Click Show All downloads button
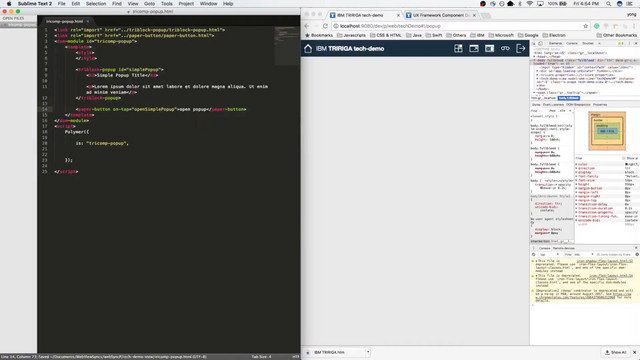Screen dimensions: 640x360 tap(616, 352)
